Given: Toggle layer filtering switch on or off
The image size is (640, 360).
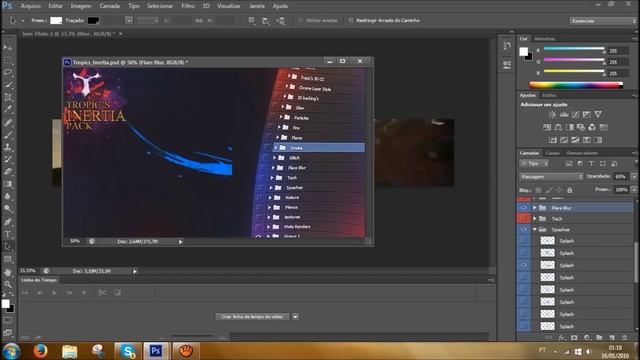Looking at the screenshot, I should click(636, 163).
